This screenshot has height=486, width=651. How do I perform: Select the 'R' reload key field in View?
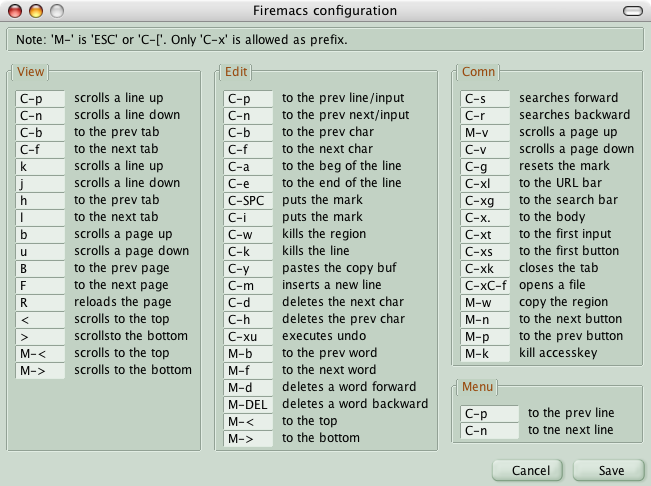40,303
